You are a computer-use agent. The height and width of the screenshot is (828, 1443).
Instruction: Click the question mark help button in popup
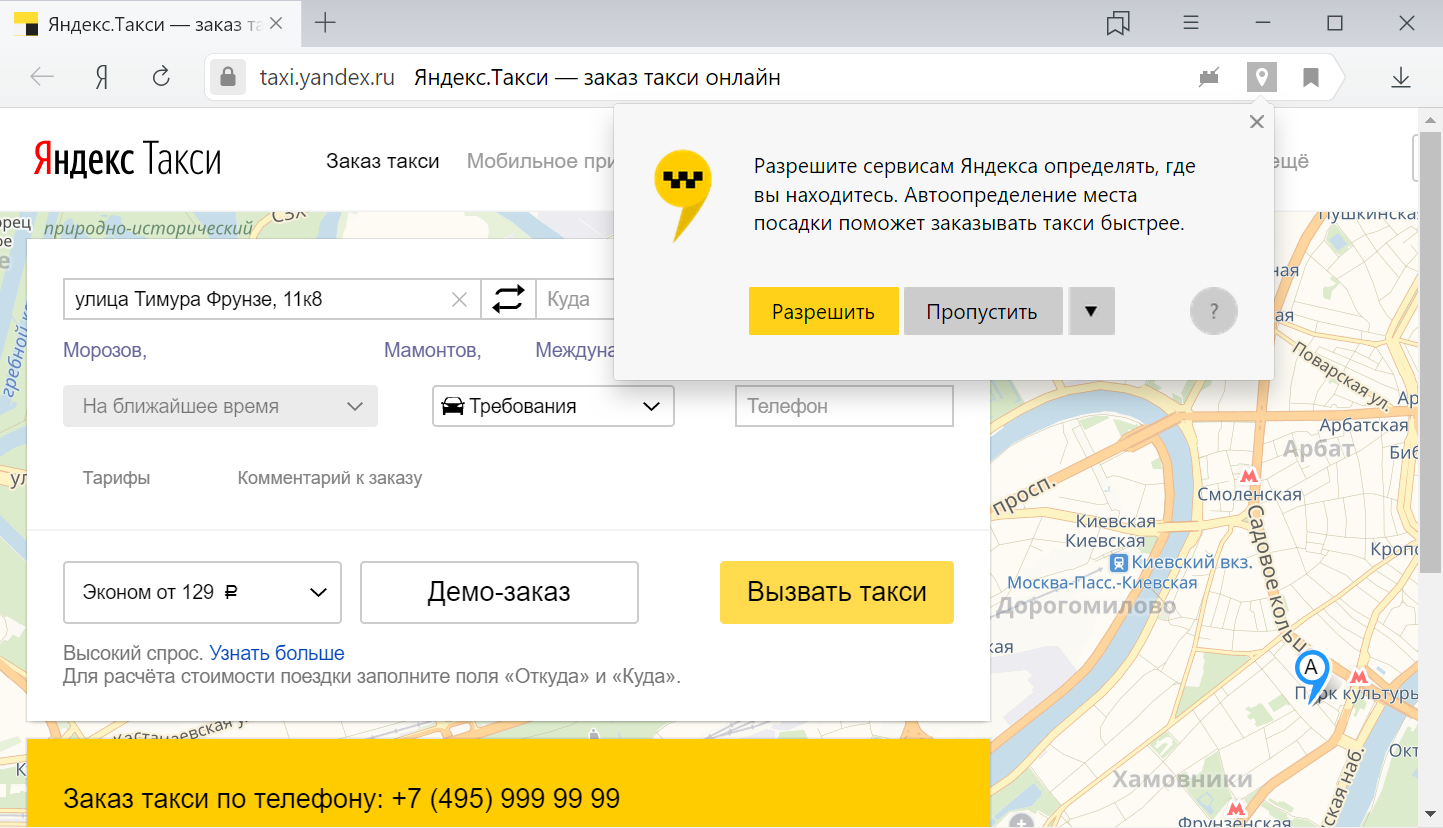coord(1214,311)
